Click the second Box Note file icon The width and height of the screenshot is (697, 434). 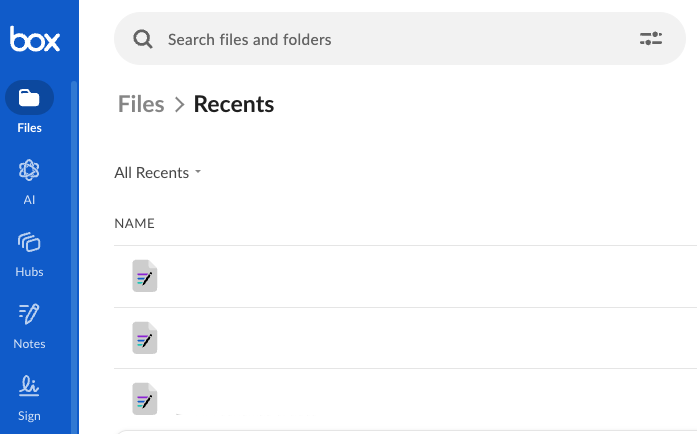click(145, 337)
